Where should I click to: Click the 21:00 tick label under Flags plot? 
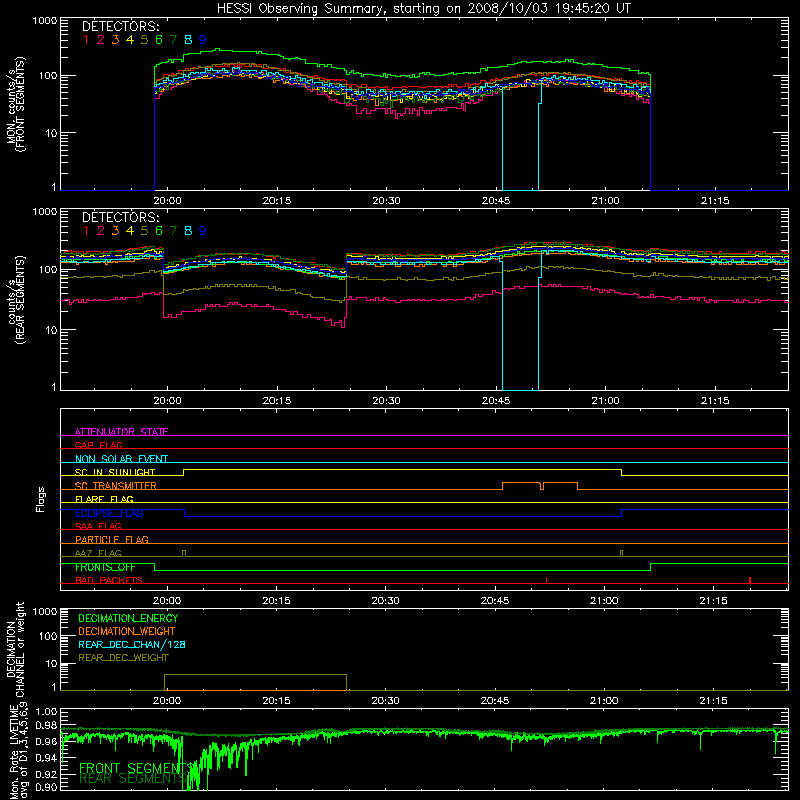(604, 601)
